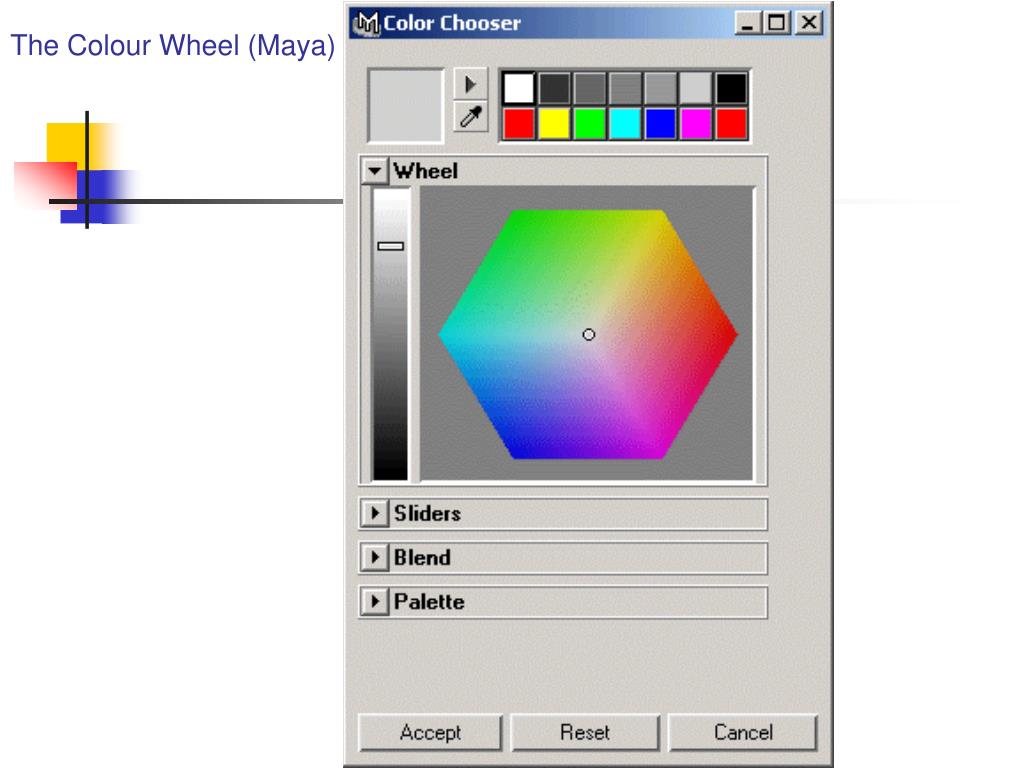The height and width of the screenshot is (768, 1024).
Task: Pick the cyan swatch
Action: [625, 124]
